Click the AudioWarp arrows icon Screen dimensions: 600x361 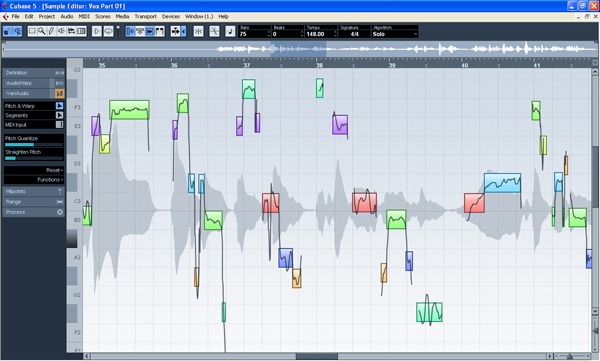(59, 83)
